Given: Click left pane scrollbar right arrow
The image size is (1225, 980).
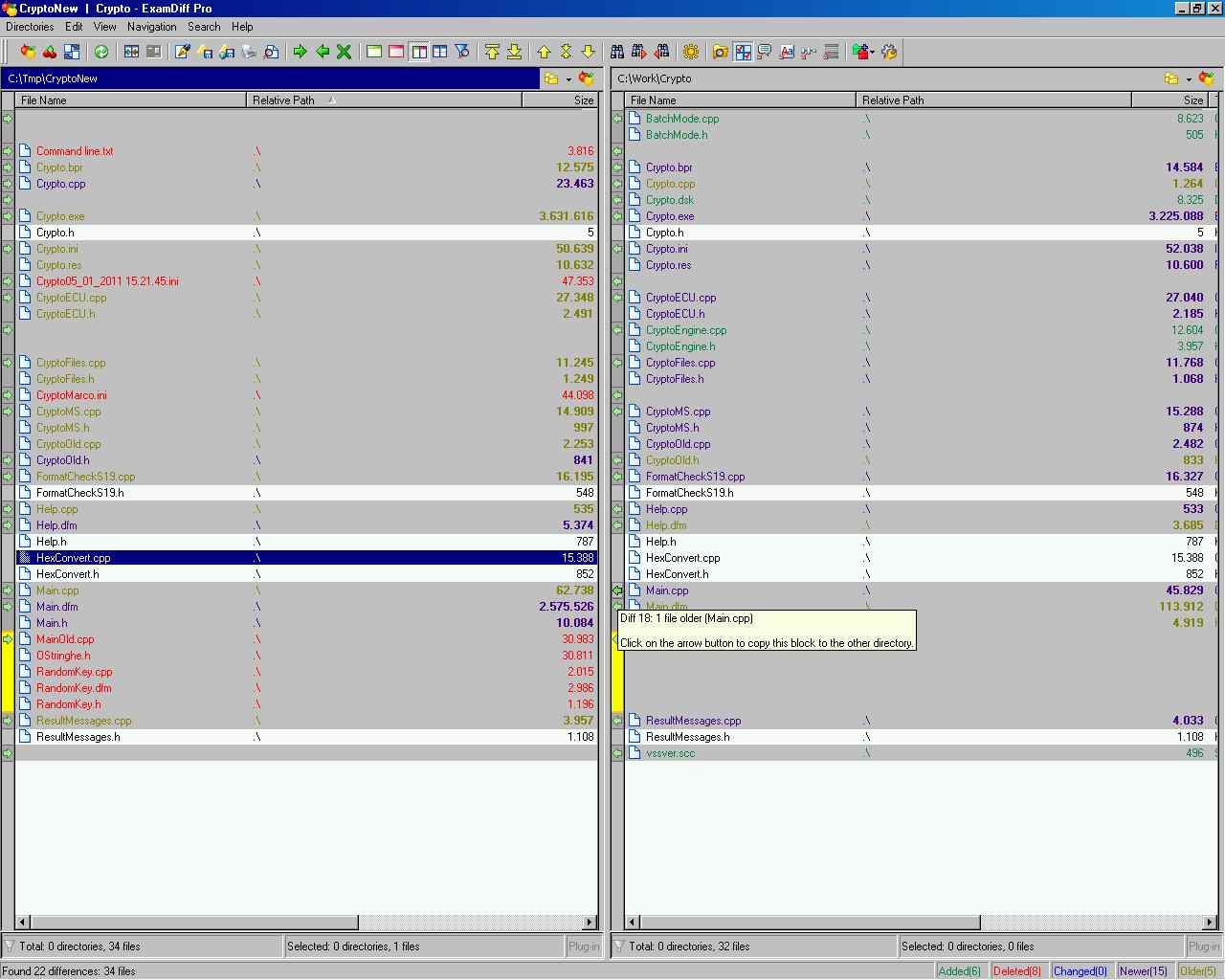Looking at the screenshot, I should click(590, 923).
